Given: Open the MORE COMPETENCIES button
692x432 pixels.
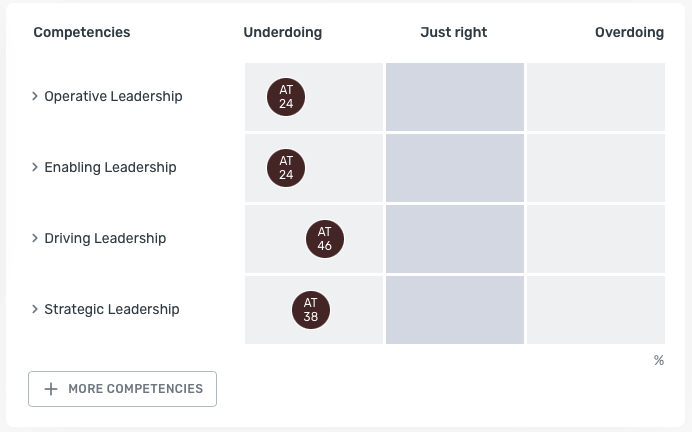Looking at the screenshot, I should click(x=122, y=389).
